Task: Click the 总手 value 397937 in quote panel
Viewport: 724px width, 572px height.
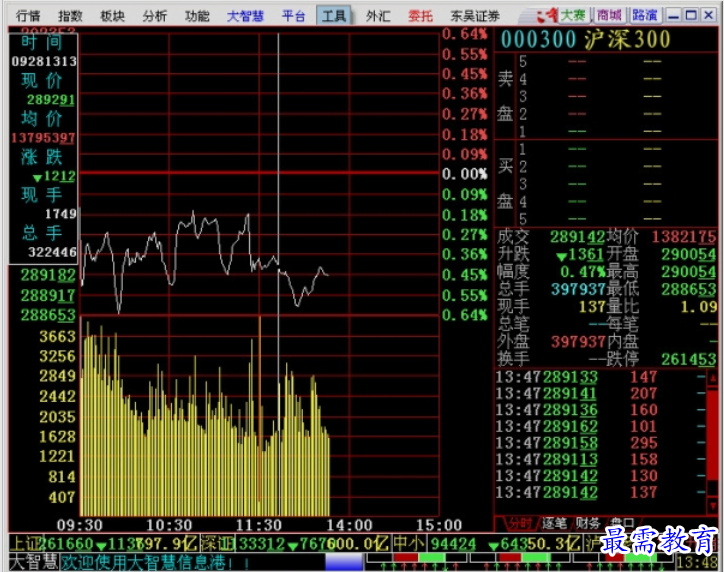Action: (x=578, y=289)
